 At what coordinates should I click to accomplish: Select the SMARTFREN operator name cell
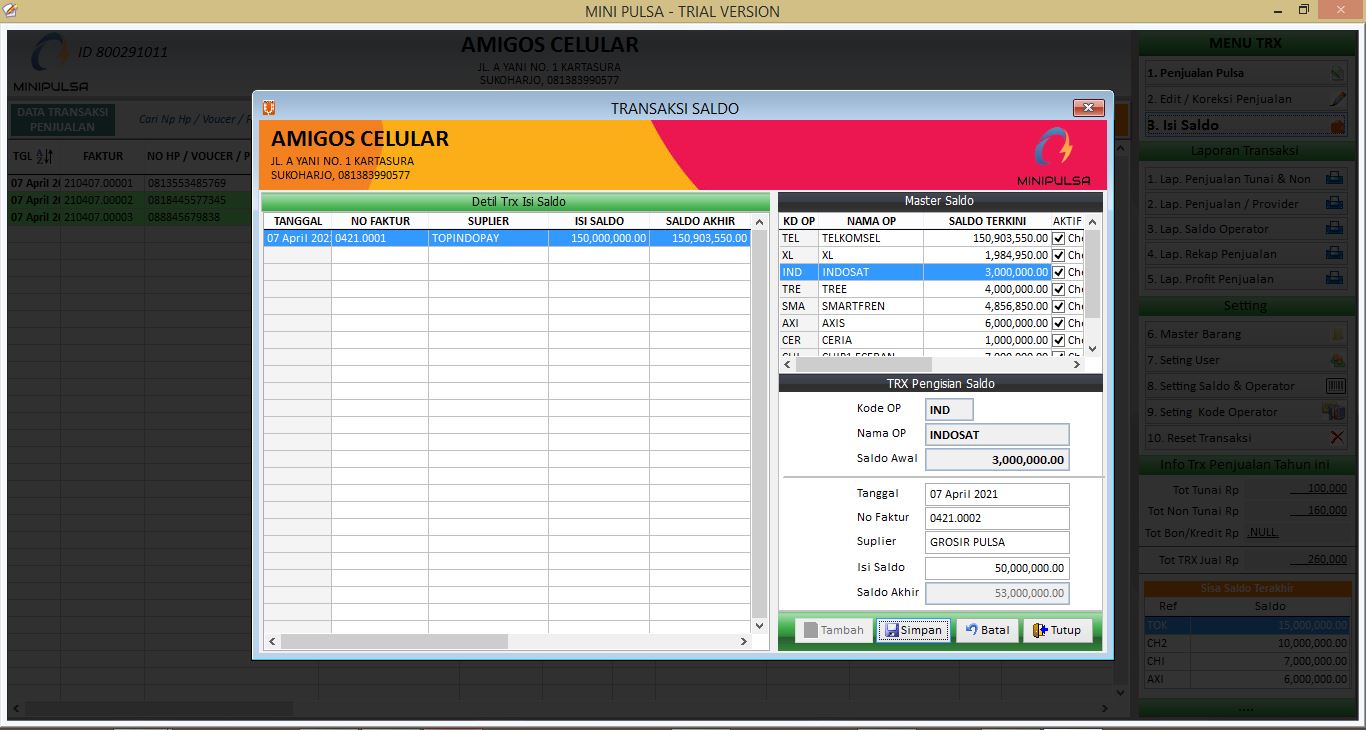pos(871,306)
